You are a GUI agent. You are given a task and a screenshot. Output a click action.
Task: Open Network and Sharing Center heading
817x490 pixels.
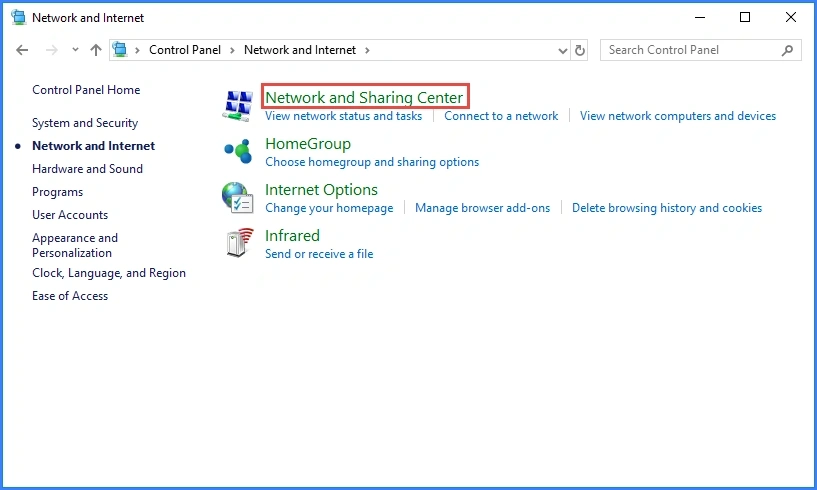364,97
